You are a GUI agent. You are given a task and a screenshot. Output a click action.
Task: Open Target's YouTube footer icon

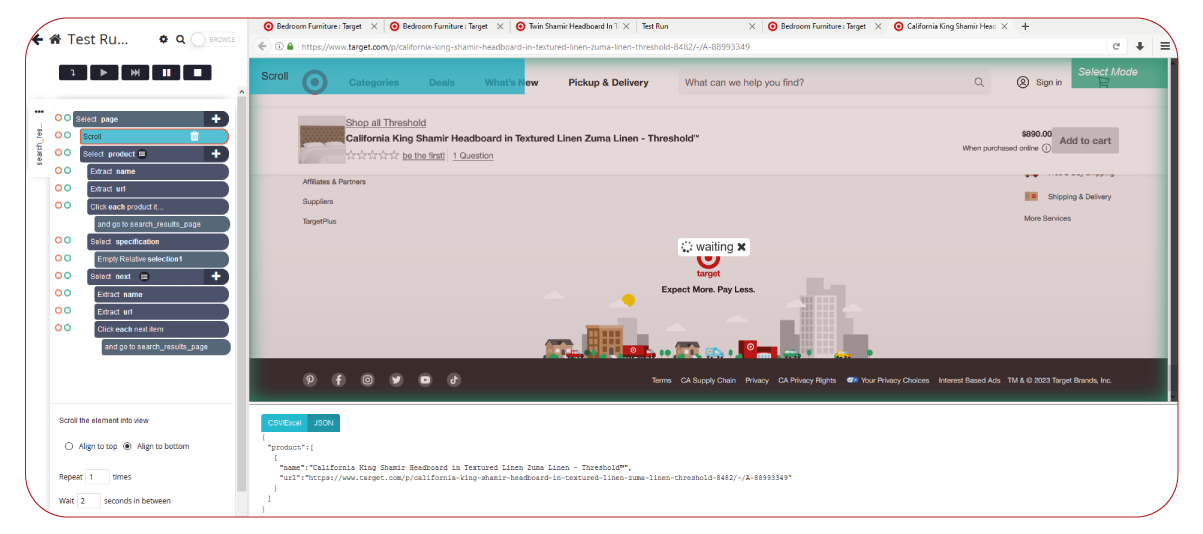coord(425,380)
